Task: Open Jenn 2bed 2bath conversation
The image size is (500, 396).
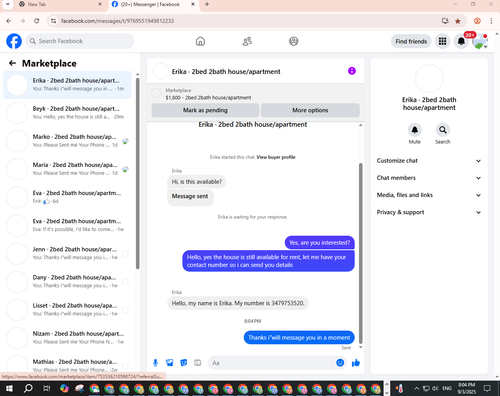Action: pyautogui.click(x=68, y=253)
